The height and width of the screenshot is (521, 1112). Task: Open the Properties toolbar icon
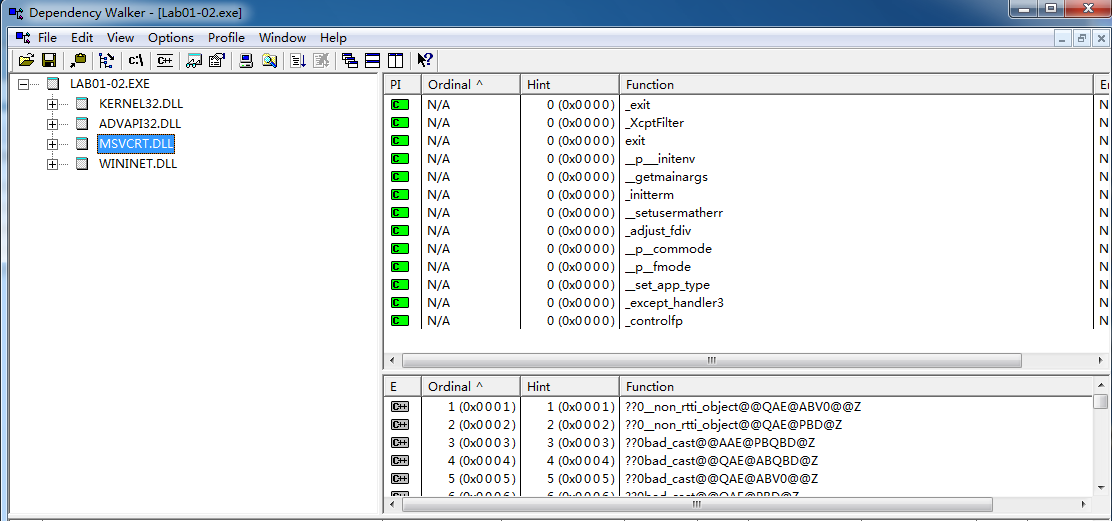[x=216, y=60]
